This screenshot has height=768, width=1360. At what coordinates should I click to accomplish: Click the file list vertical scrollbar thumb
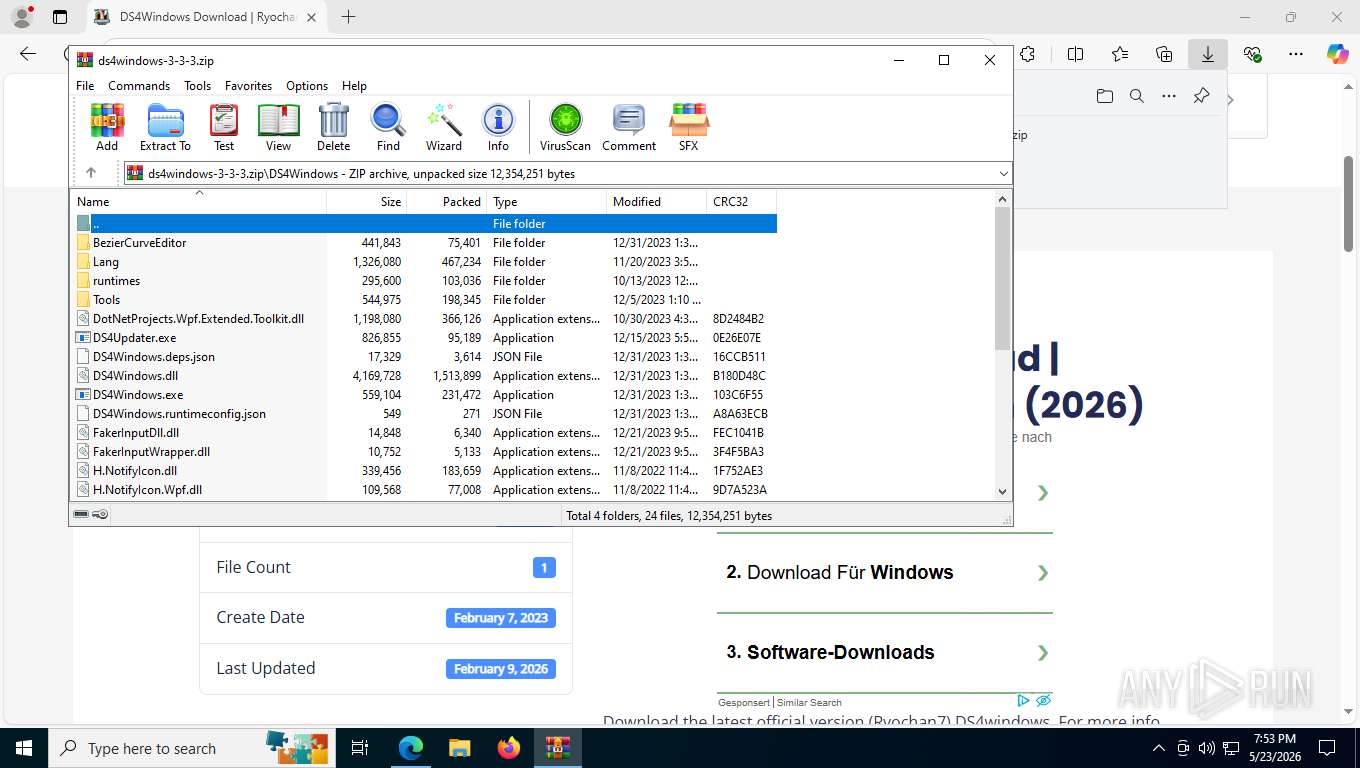pyautogui.click(x=1003, y=279)
